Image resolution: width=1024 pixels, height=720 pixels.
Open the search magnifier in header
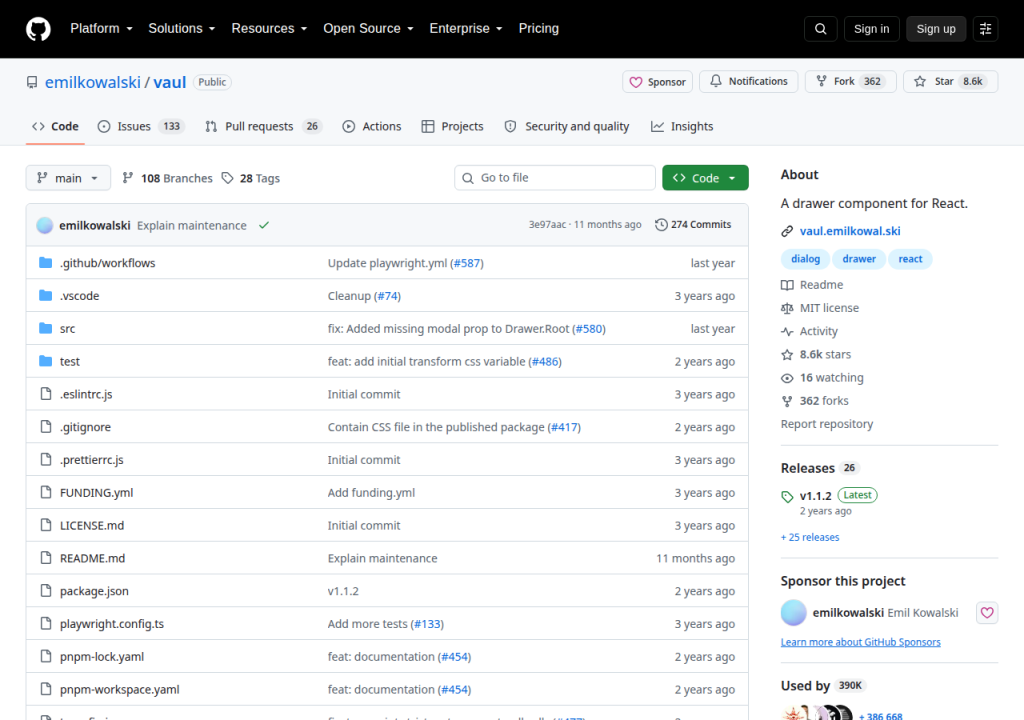(820, 29)
